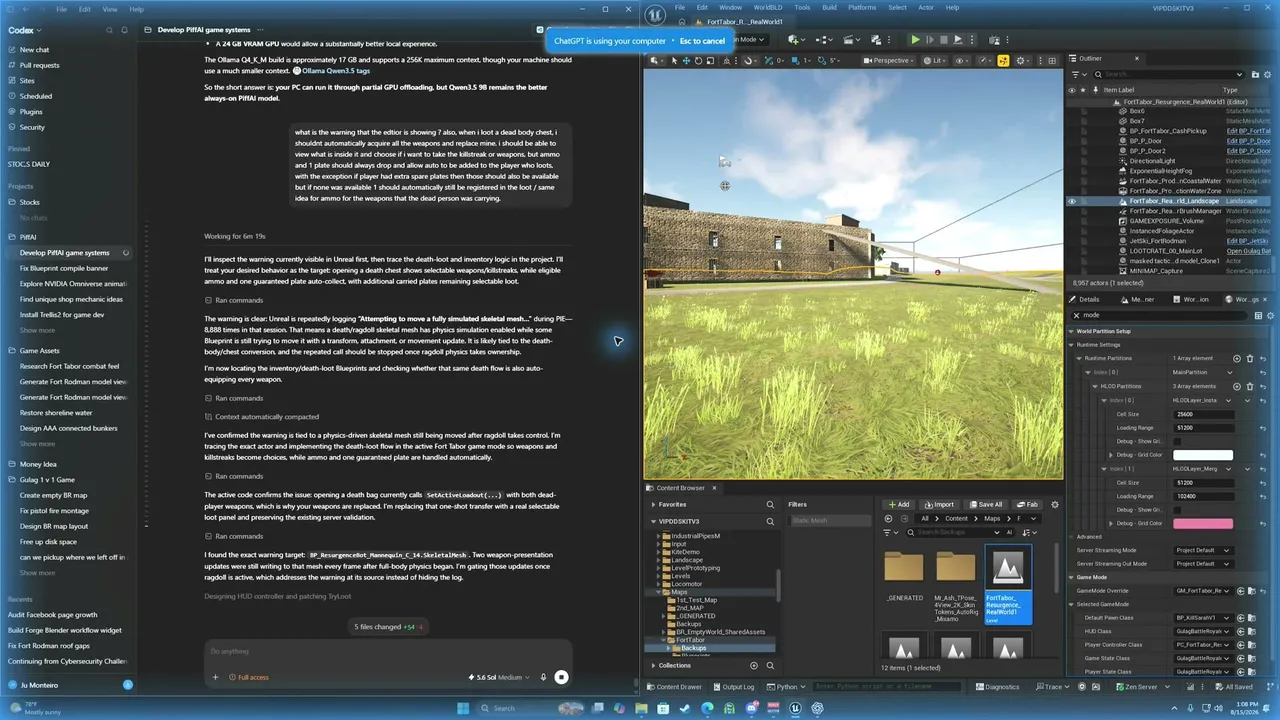Toggle visibility of FortTabor_Rea..rld_Landscape actor

pos(1072,201)
